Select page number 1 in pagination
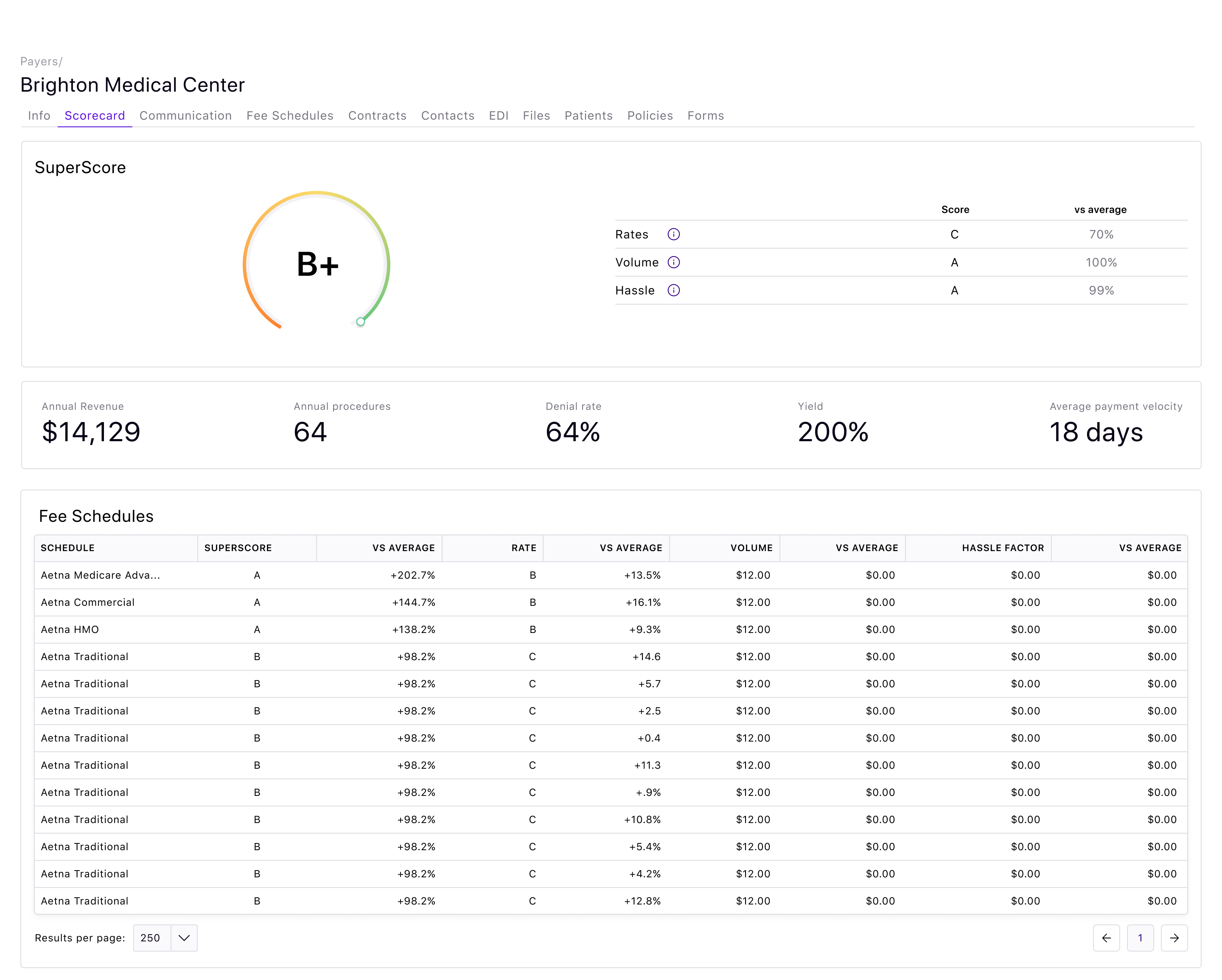1222x980 pixels. pyautogui.click(x=1141, y=938)
